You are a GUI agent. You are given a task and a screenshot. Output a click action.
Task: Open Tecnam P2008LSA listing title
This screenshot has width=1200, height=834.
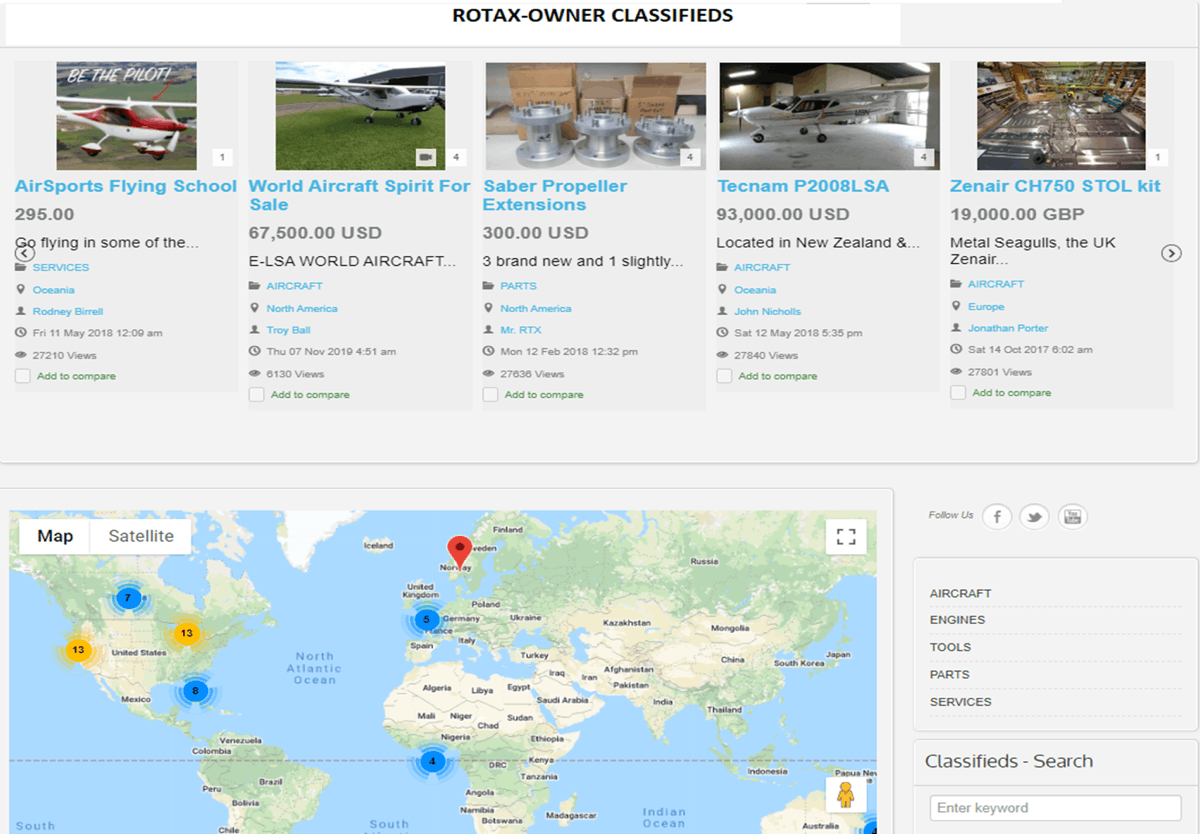pos(803,186)
